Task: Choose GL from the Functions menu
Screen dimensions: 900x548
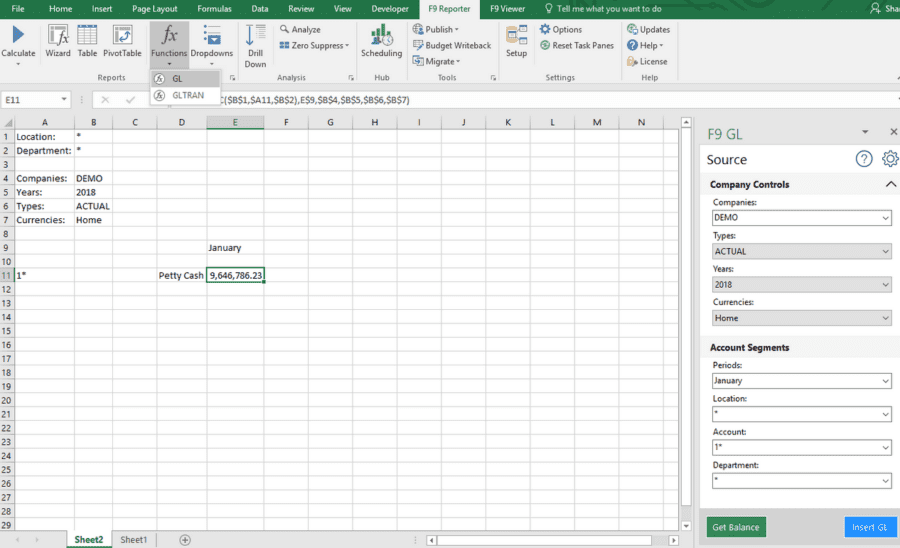Action: [x=185, y=79]
